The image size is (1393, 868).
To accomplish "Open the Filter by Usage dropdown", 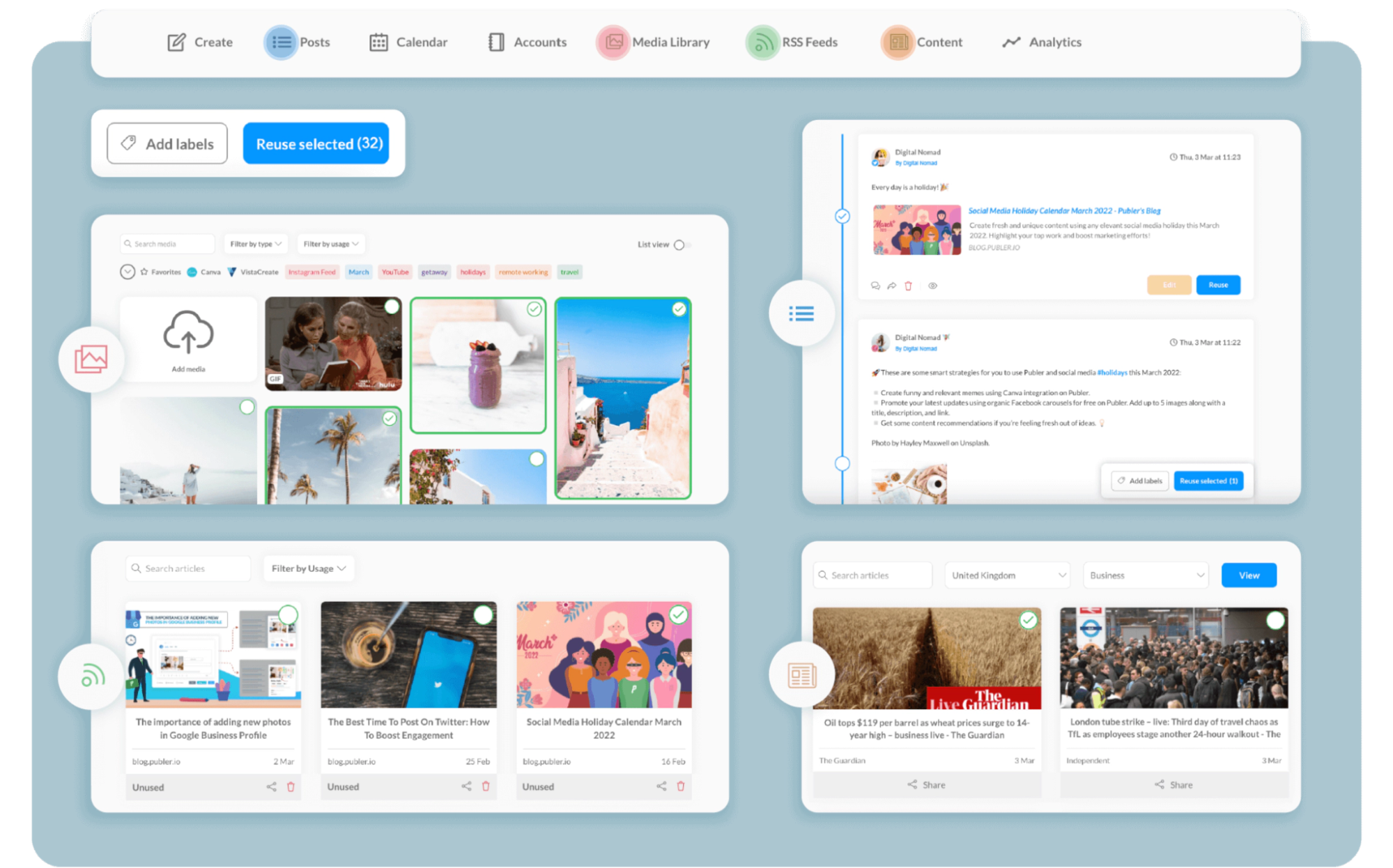I will pyautogui.click(x=308, y=568).
